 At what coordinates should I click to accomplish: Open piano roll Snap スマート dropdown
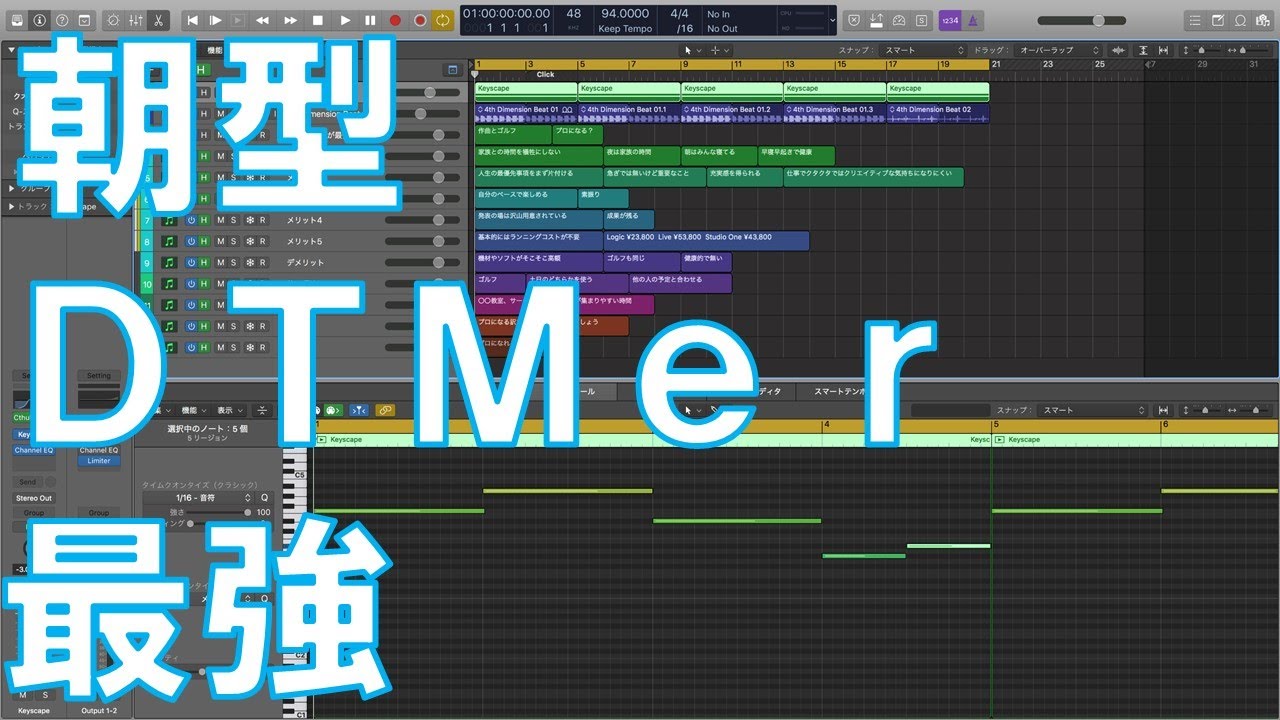(x=1092, y=410)
